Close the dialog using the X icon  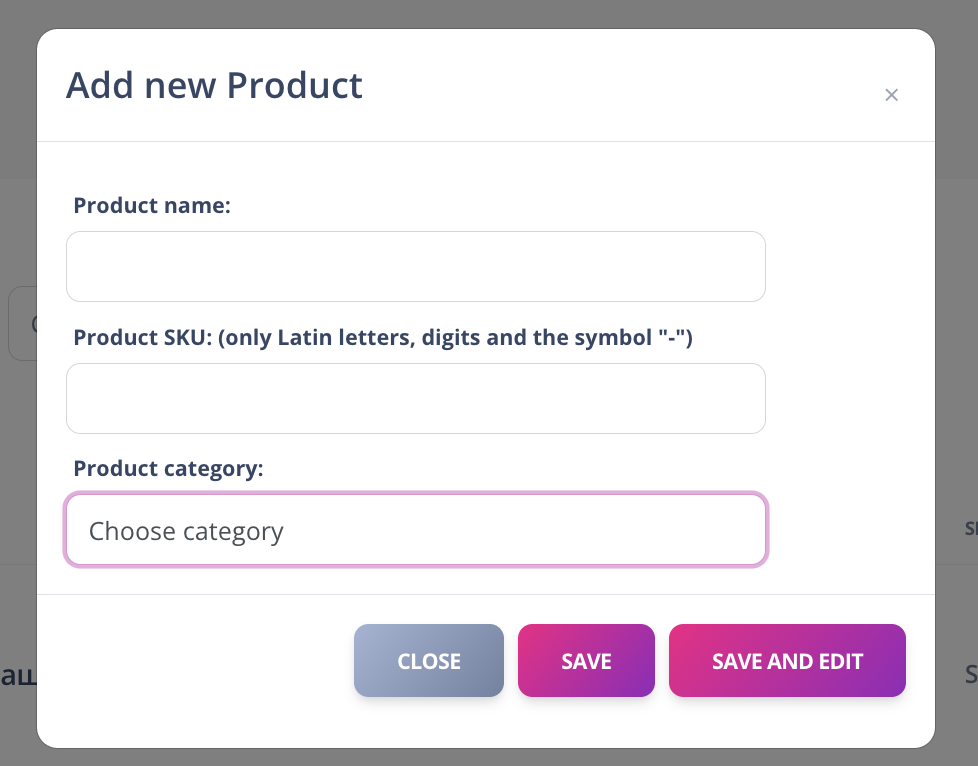(891, 95)
